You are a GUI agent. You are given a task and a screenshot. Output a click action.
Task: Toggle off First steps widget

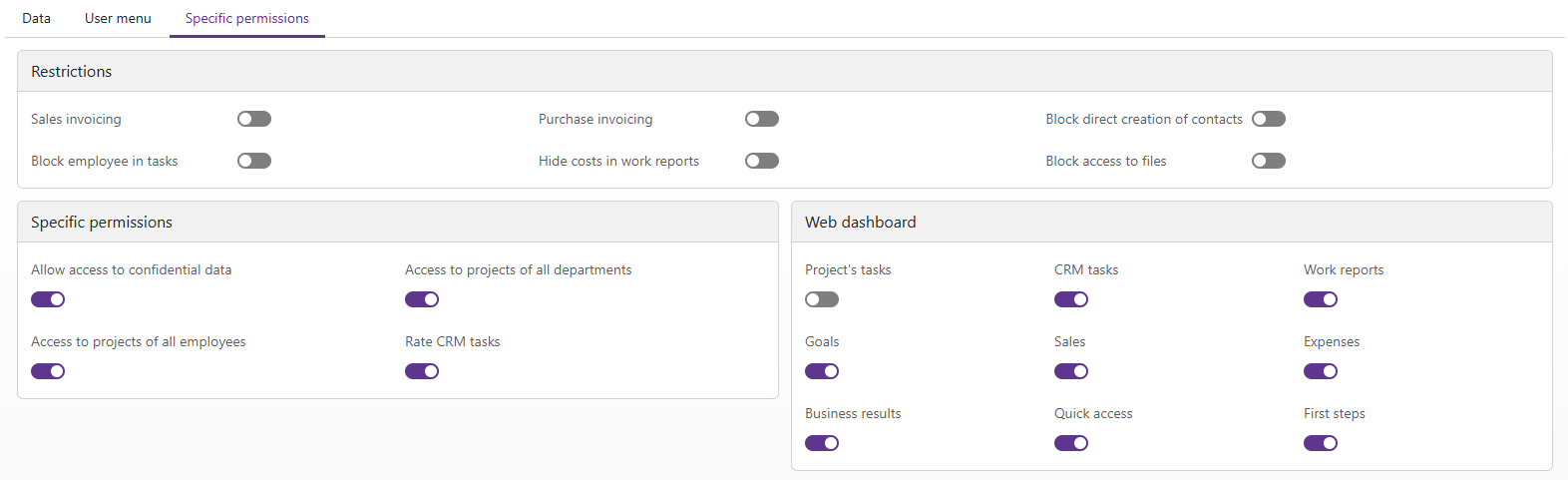[1321, 443]
